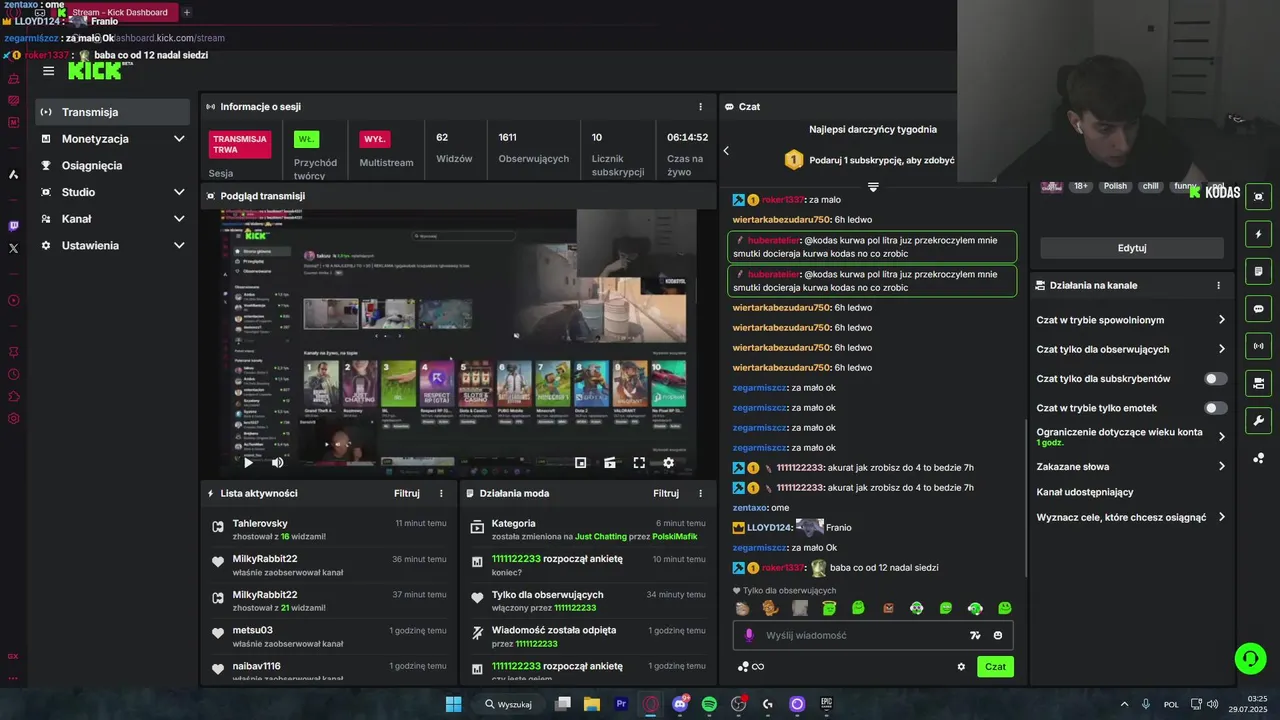Expand Wyznacz cele, które chcesz osiągnąć
Image resolution: width=1280 pixels, height=720 pixels.
(1131, 517)
